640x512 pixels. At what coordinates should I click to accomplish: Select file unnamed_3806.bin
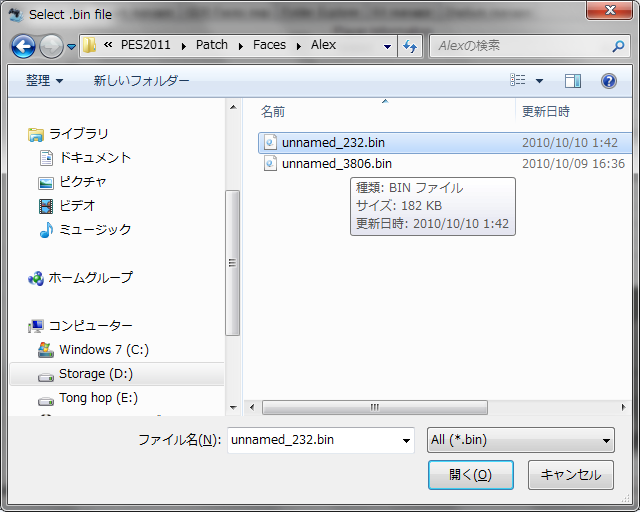pos(445,164)
